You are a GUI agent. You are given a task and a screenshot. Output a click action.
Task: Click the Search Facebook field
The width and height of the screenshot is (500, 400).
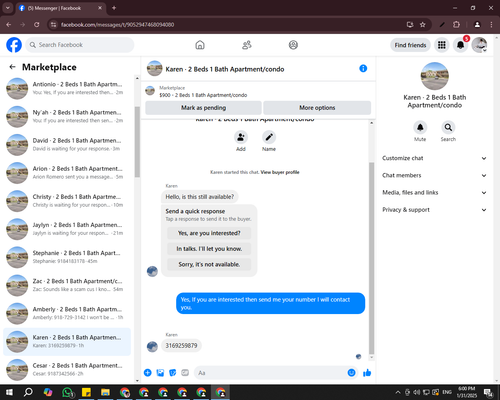coord(80,45)
